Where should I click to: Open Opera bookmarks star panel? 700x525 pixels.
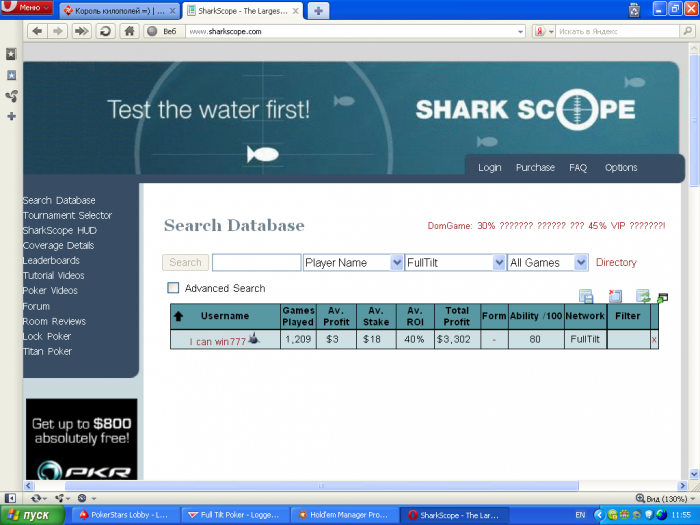tap(11, 54)
